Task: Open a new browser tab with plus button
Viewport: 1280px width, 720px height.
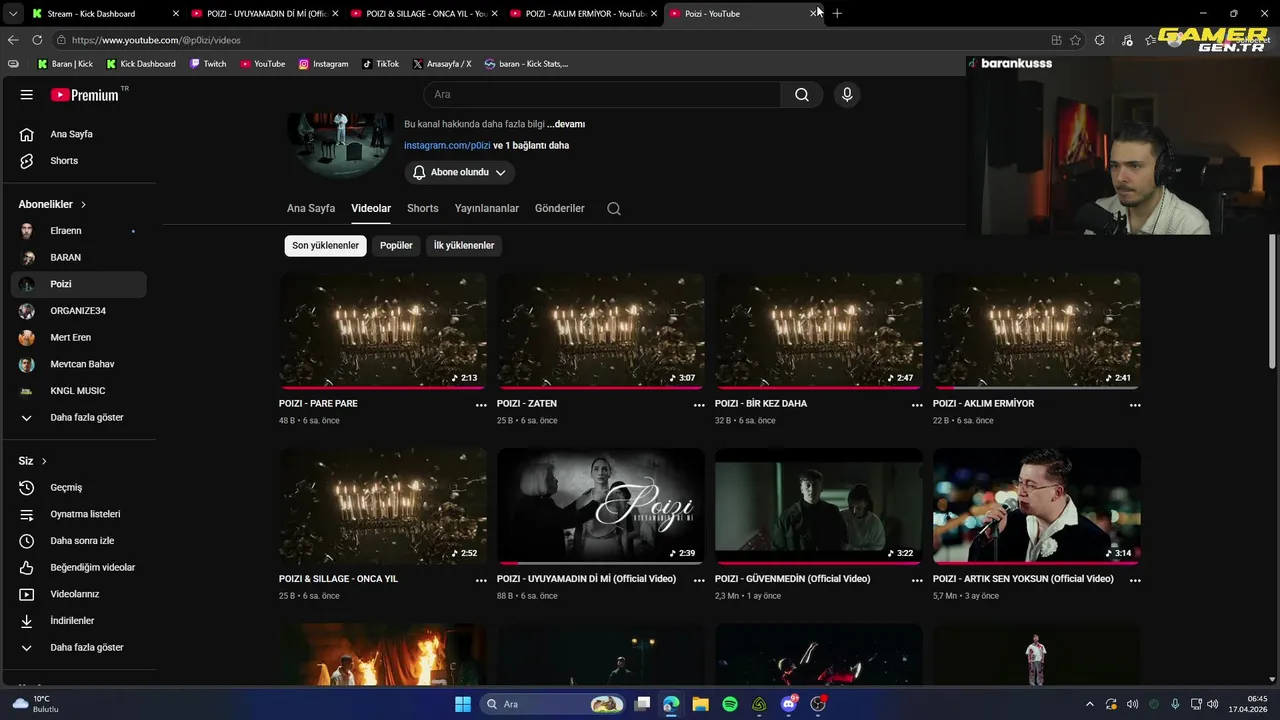Action: pyautogui.click(x=837, y=14)
